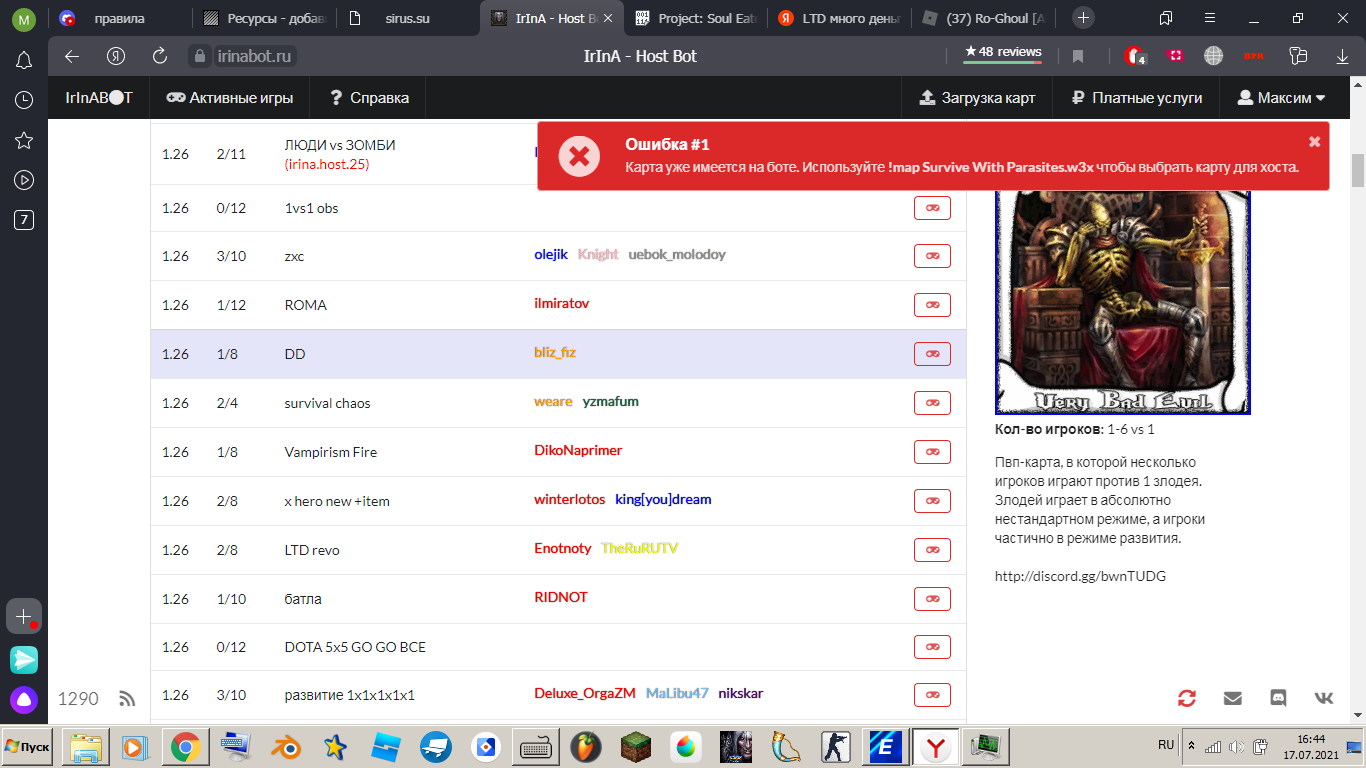This screenshot has width=1366, height=768.
Task: Switch to the LTD много денег tab
Action: pos(840,18)
